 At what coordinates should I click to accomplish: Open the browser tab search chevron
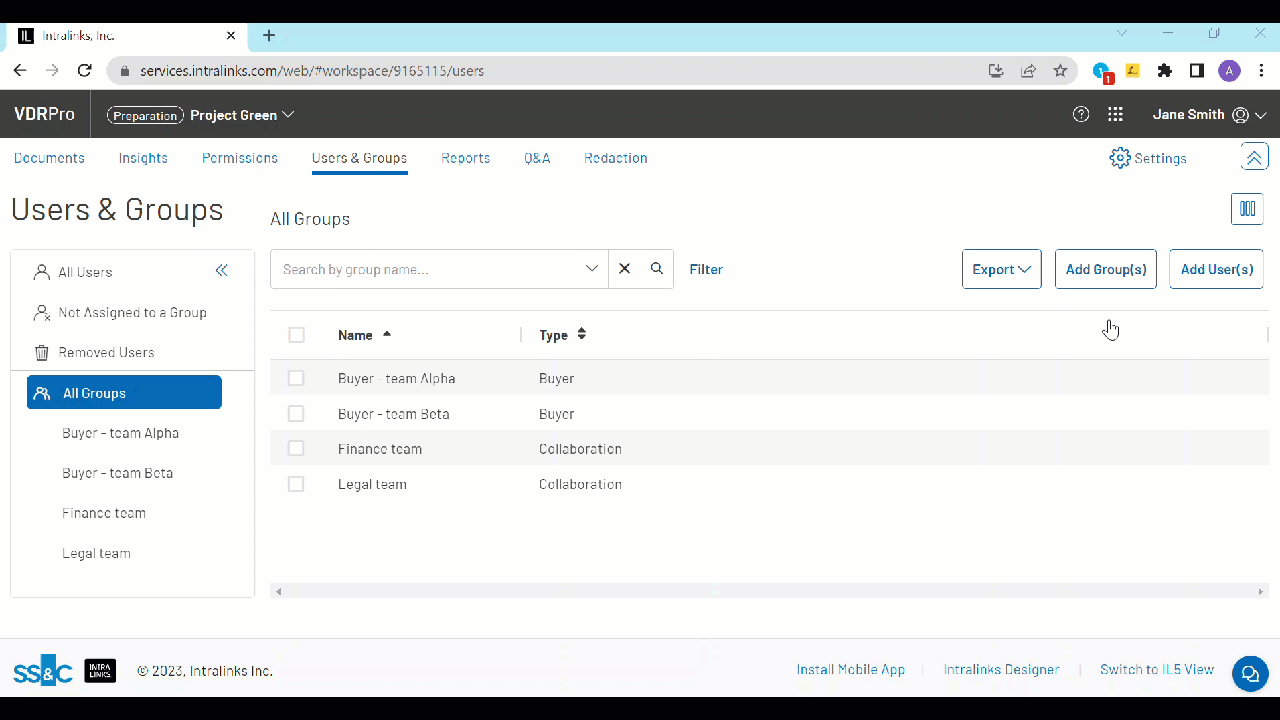pos(1122,34)
